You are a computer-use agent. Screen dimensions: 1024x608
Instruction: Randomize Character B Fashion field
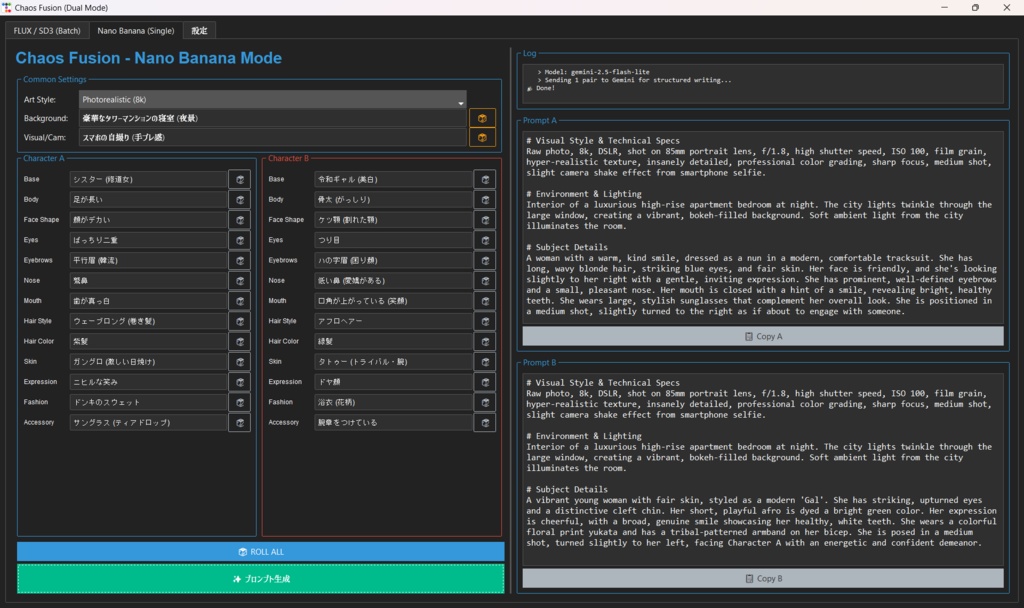(x=485, y=402)
